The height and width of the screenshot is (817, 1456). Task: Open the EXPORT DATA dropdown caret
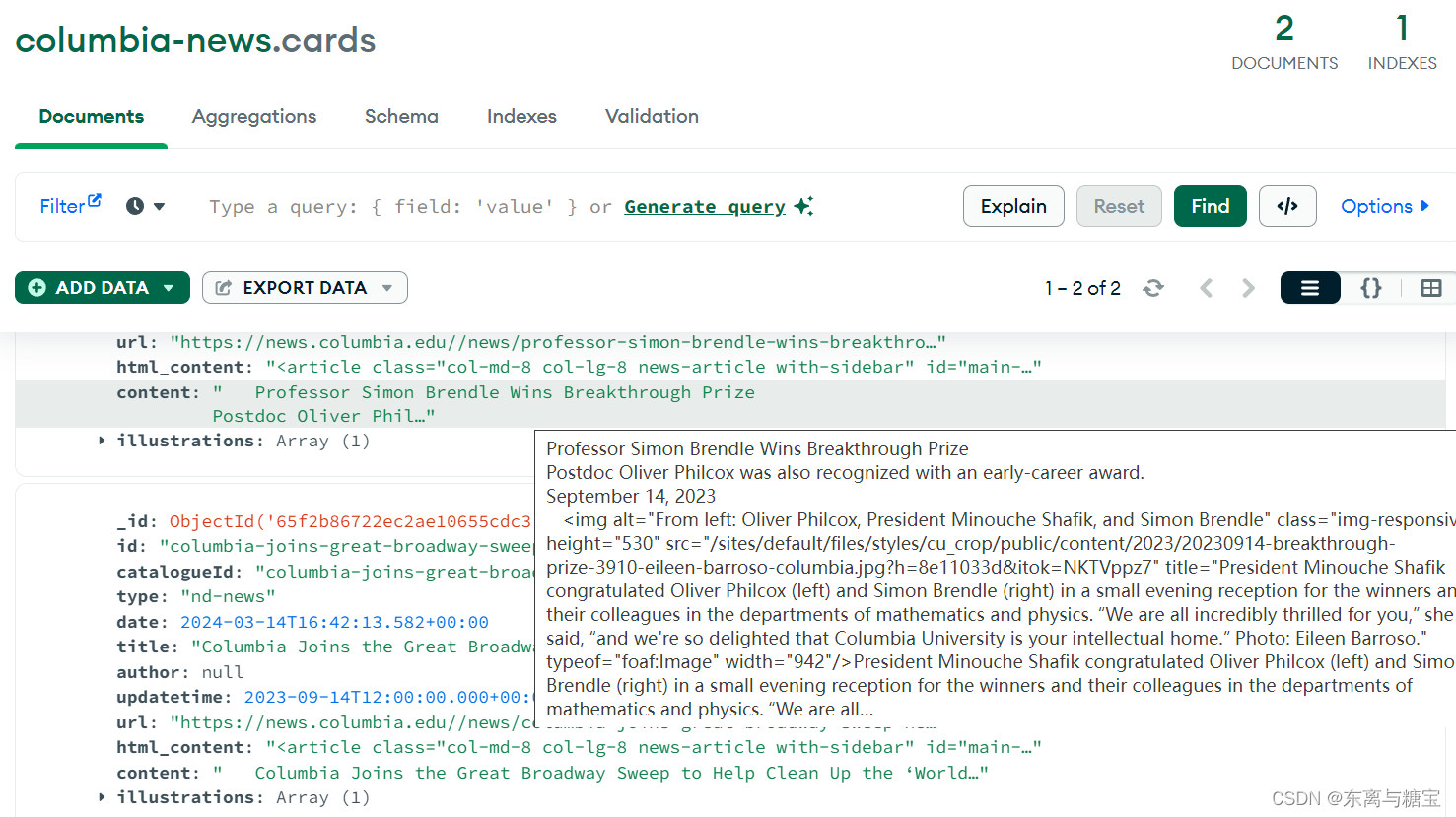coord(387,288)
